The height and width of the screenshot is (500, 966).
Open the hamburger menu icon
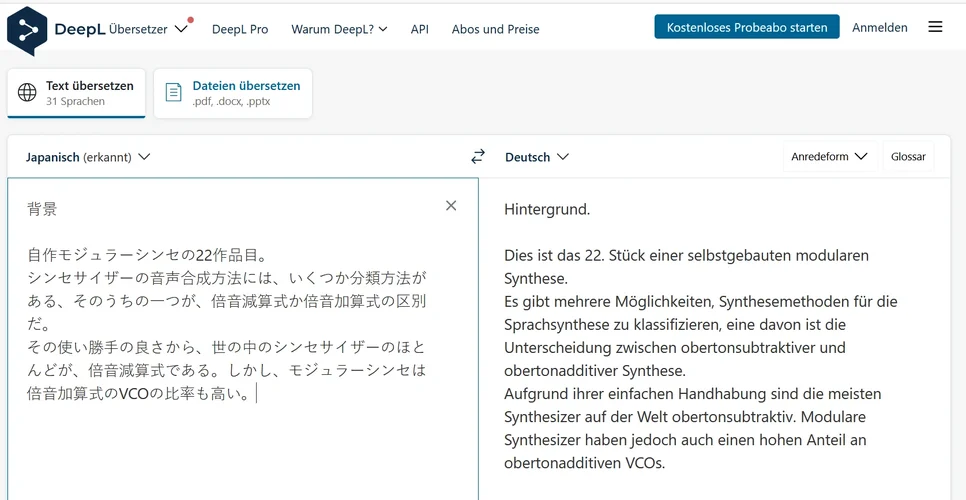[935, 27]
